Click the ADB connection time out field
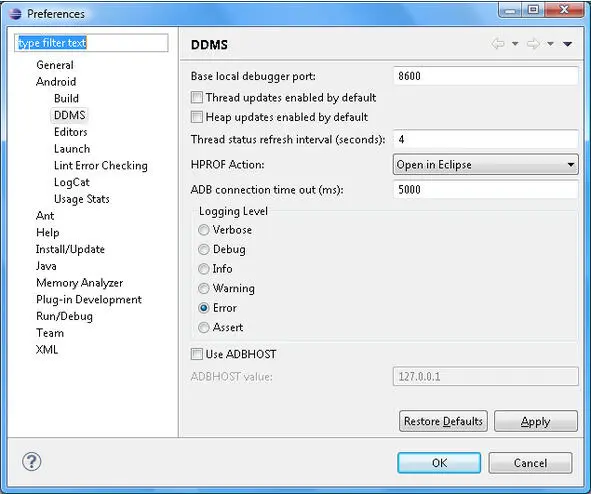Image resolution: width=591 pixels, height=494 pixels. (485, 189)
